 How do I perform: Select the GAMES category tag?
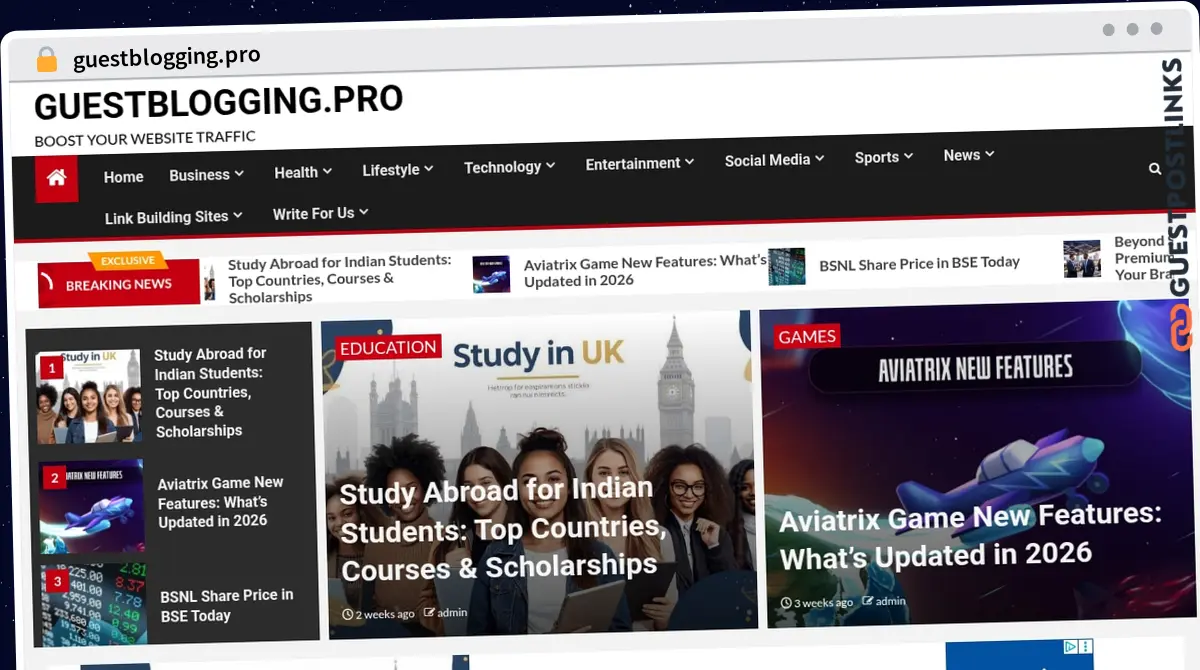pos(807,336)
